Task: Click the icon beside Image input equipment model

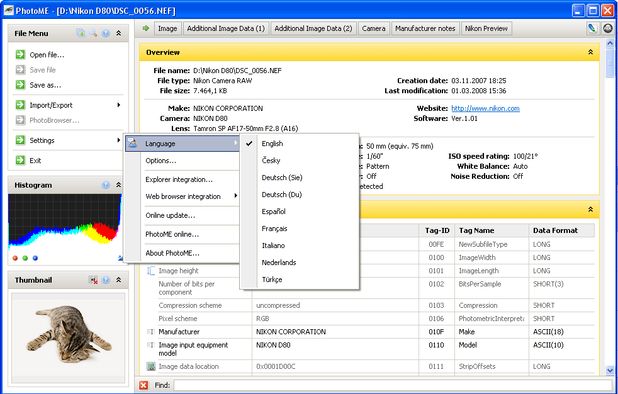Action: point(151,345)
